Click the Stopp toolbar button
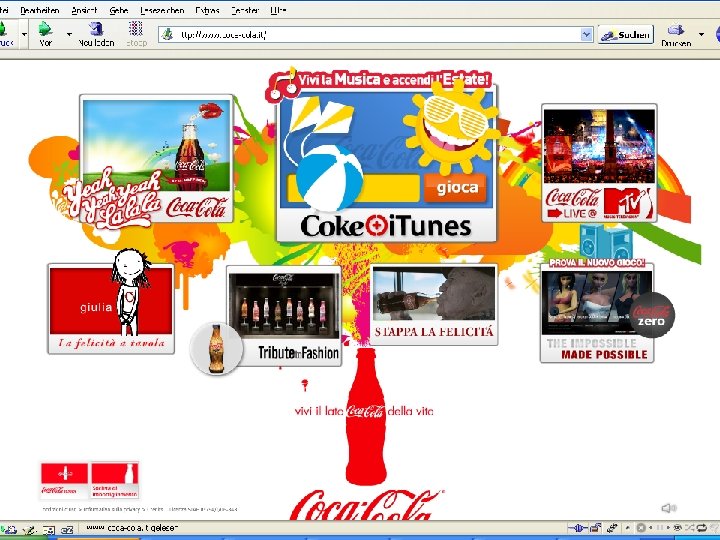720x540 pixels. point(136,34)
